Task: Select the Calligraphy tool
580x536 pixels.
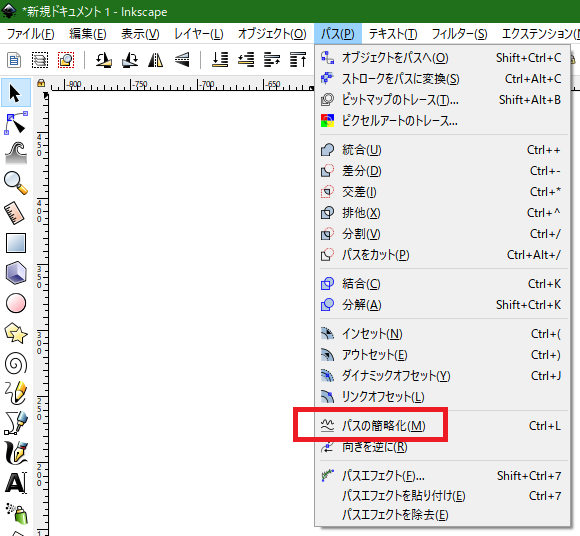Action: (x=16, y=453)
